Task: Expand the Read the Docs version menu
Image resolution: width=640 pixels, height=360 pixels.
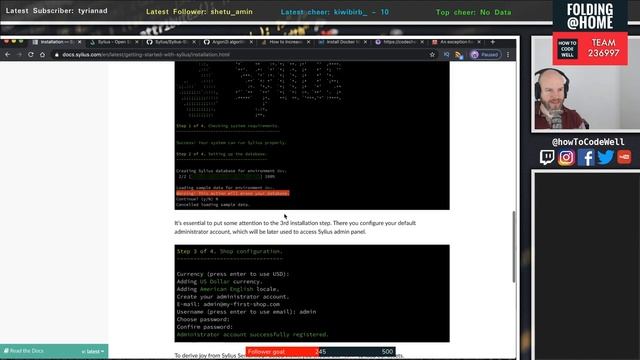Action: [x=54, y=351]
